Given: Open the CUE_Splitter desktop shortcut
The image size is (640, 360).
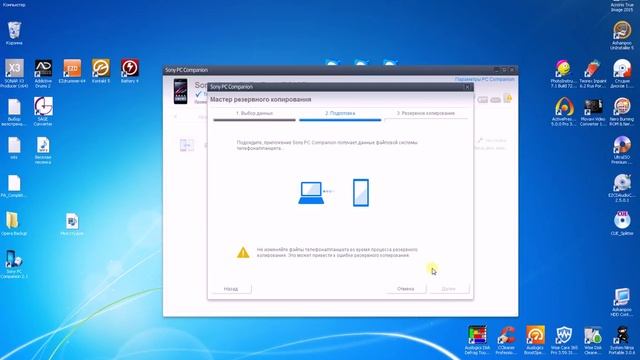Looking at the screenshot, I should tap(622, 224).
